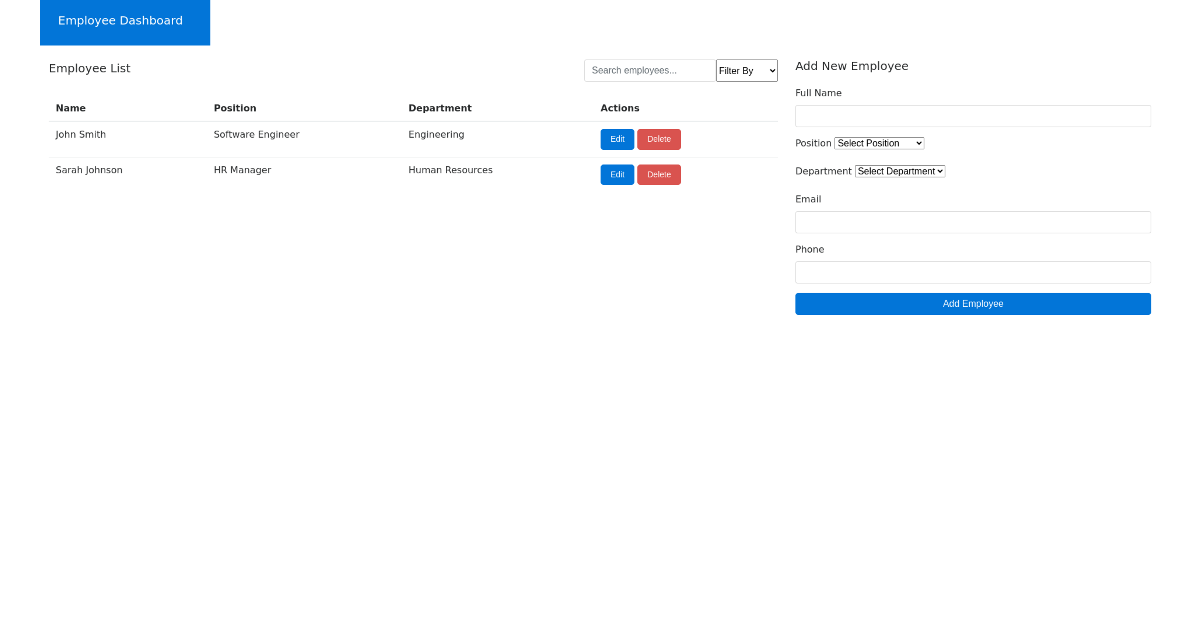Open the Select Department dropdown
Viewport: 1200px width, 630px height.
(x=899, y=171)
